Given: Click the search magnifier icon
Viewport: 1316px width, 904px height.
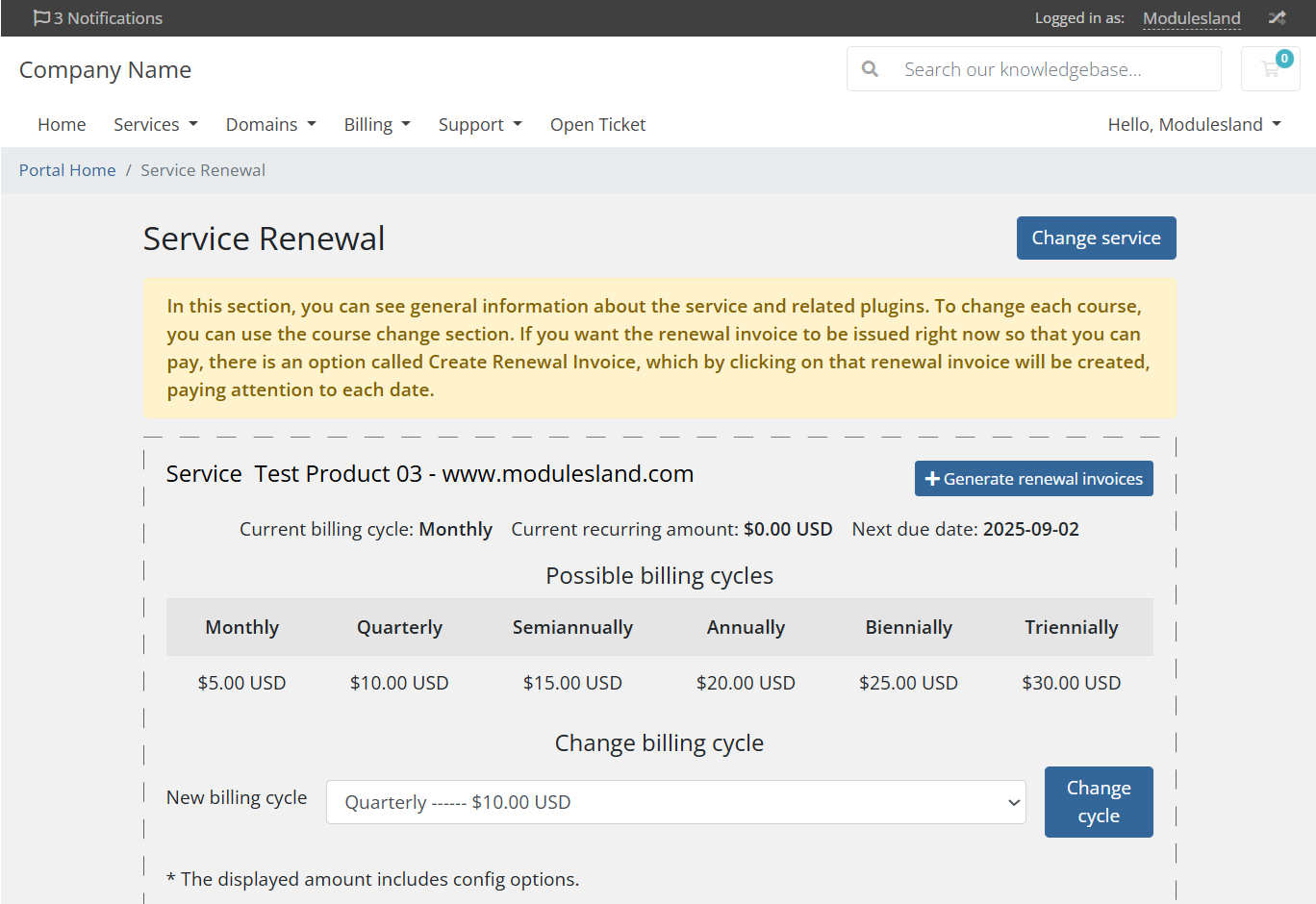Looking at the screenshot, I should click(x=870, y=69).
